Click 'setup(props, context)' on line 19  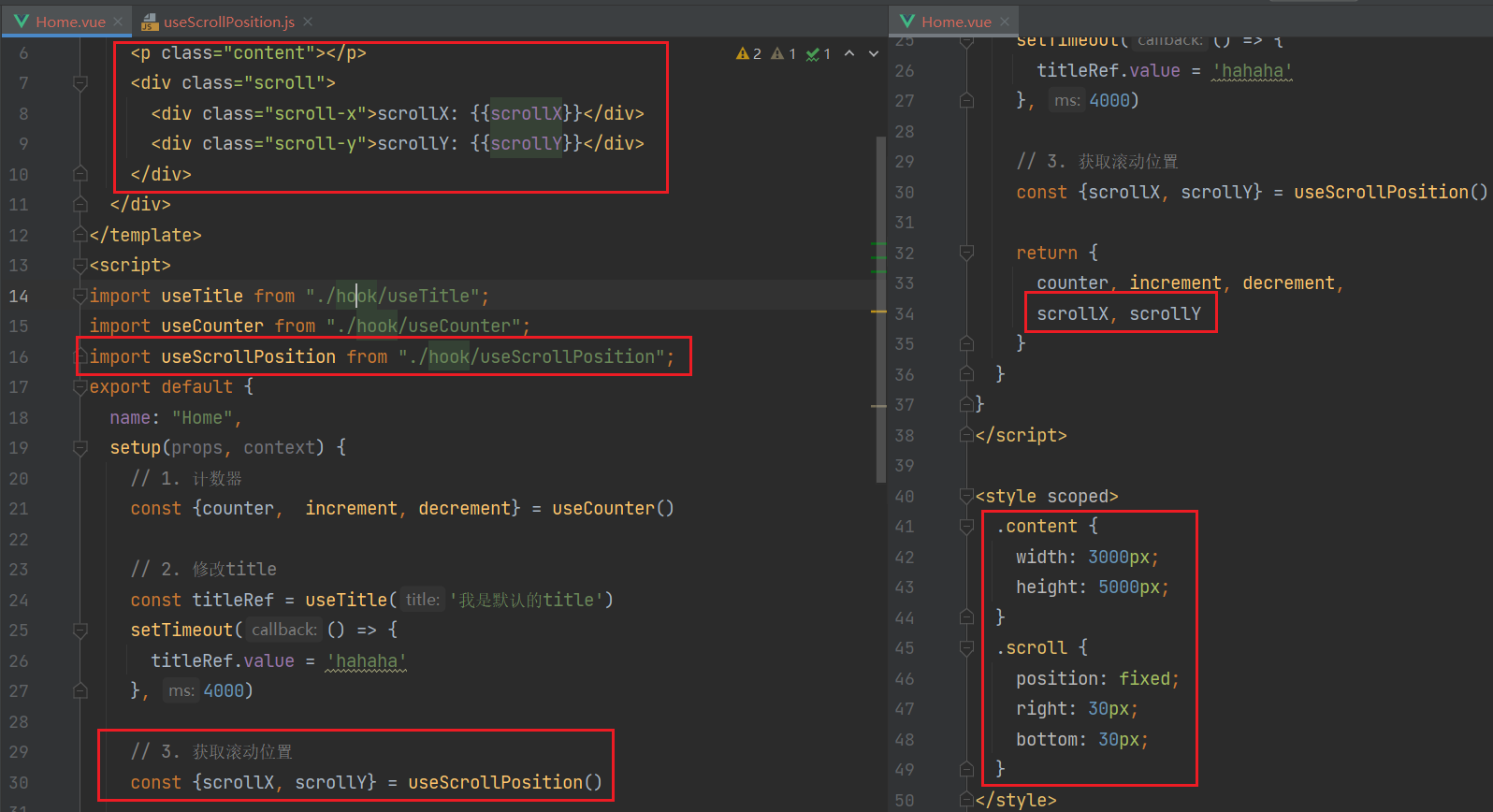click(217, 447)
